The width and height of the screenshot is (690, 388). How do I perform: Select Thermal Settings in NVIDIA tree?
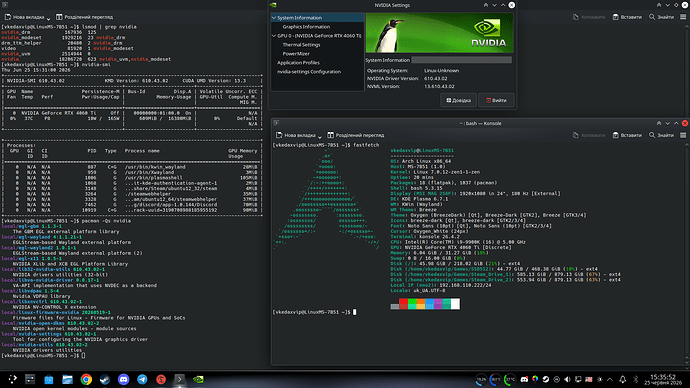(x=301, y=45)
